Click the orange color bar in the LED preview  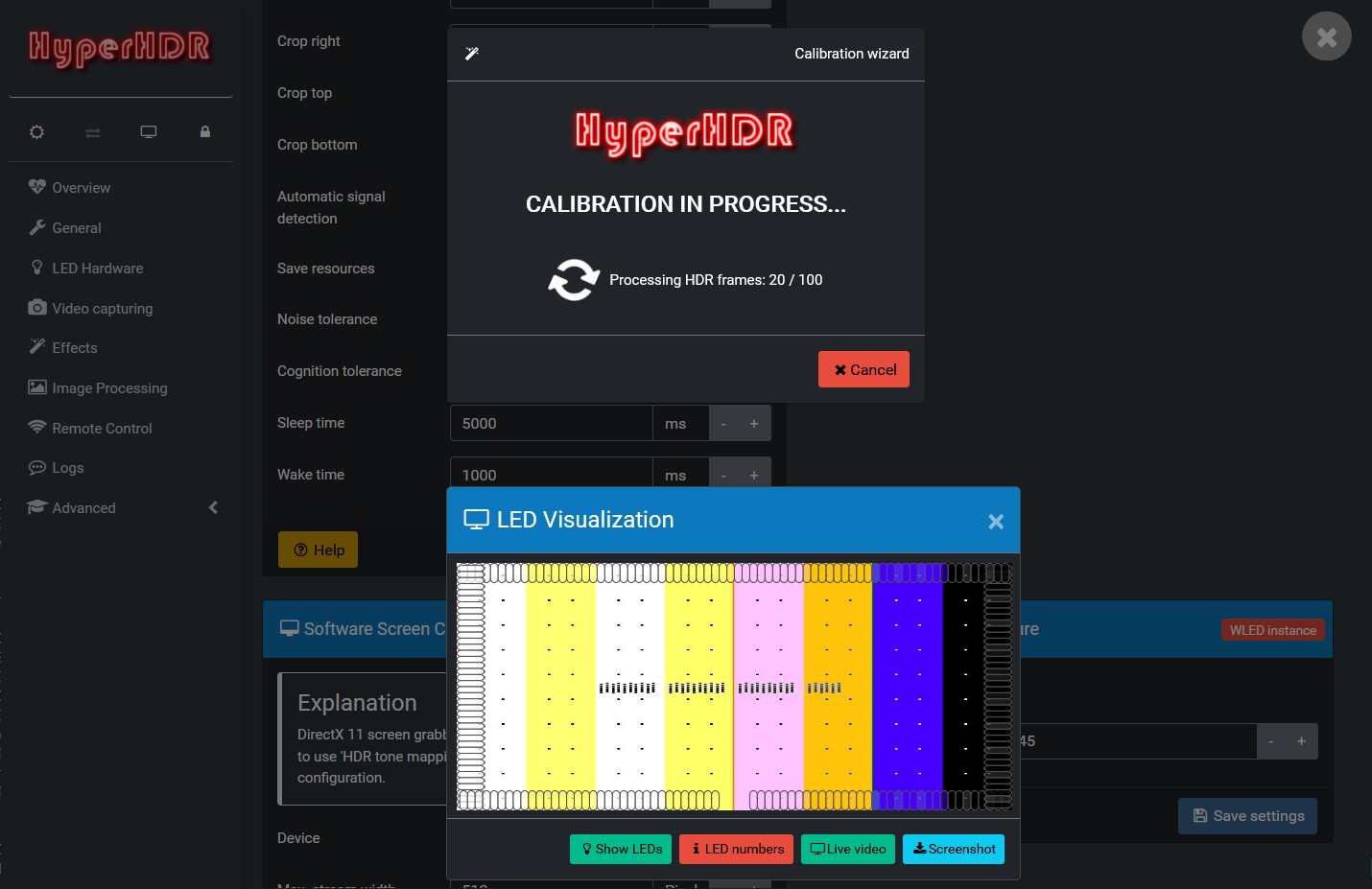coord(839,687)
